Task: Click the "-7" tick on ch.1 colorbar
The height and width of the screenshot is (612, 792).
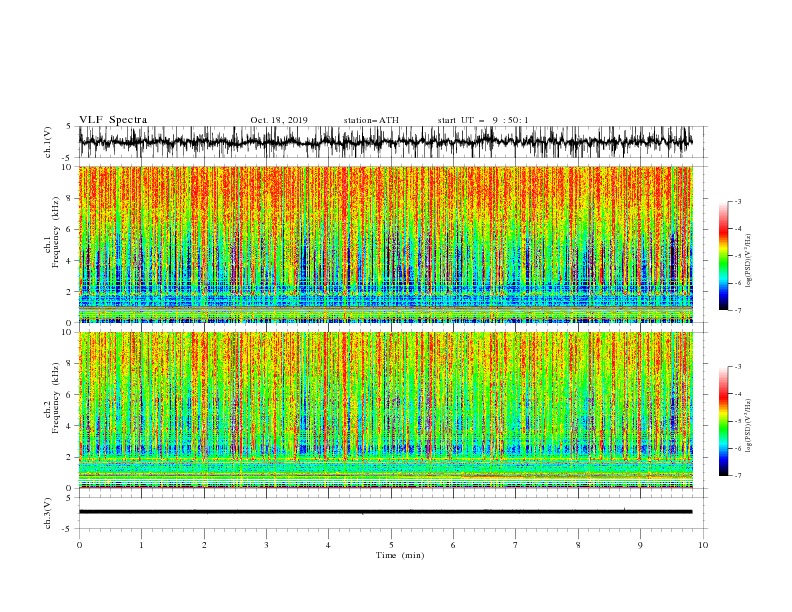Action: tap(737, 310)
